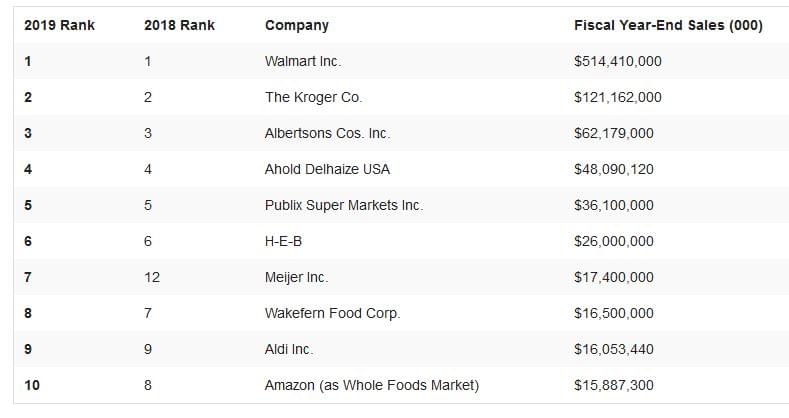The height and width of the screenshot is (418, 789).
Task: Click the H-E-B company name
Action: coord(284,241)
